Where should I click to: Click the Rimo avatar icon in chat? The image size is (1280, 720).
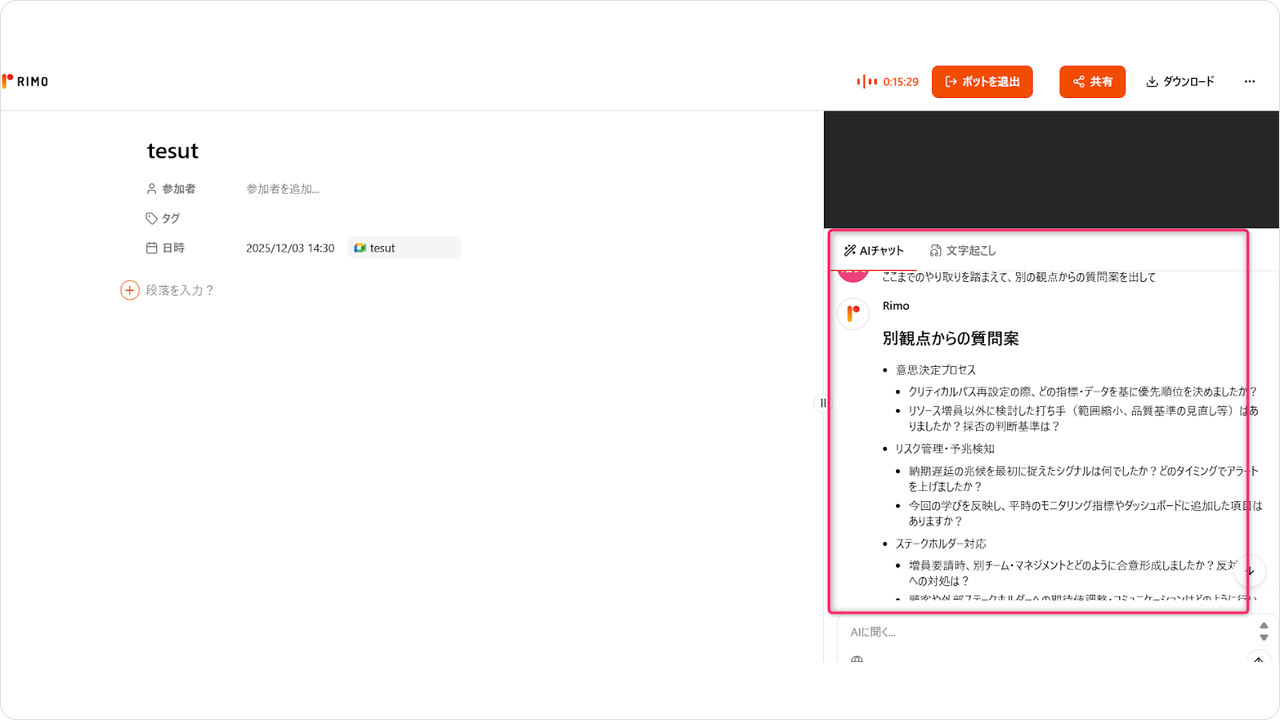[x=853, y=314]
